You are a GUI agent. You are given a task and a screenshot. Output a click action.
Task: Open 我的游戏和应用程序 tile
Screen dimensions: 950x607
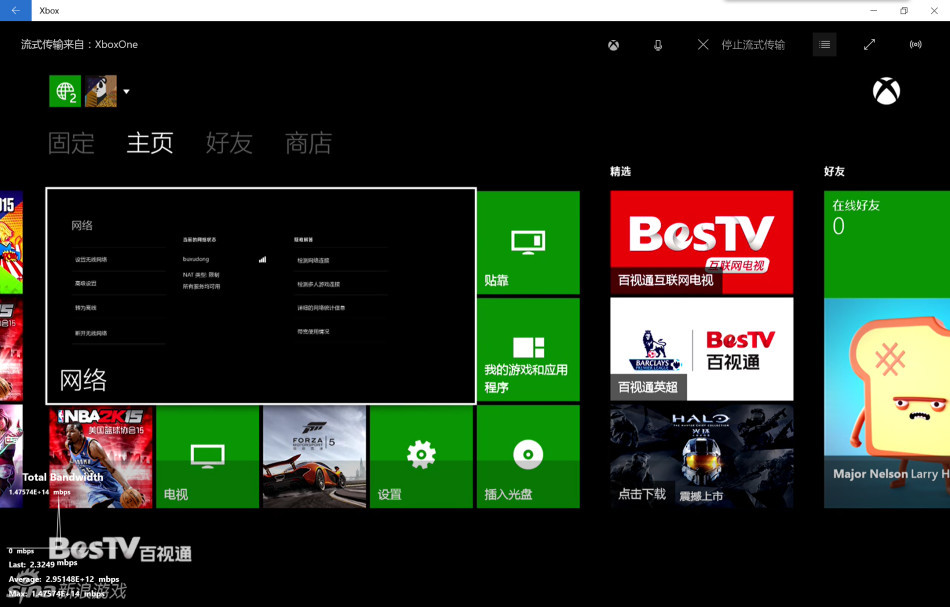[x=528, y=350]
